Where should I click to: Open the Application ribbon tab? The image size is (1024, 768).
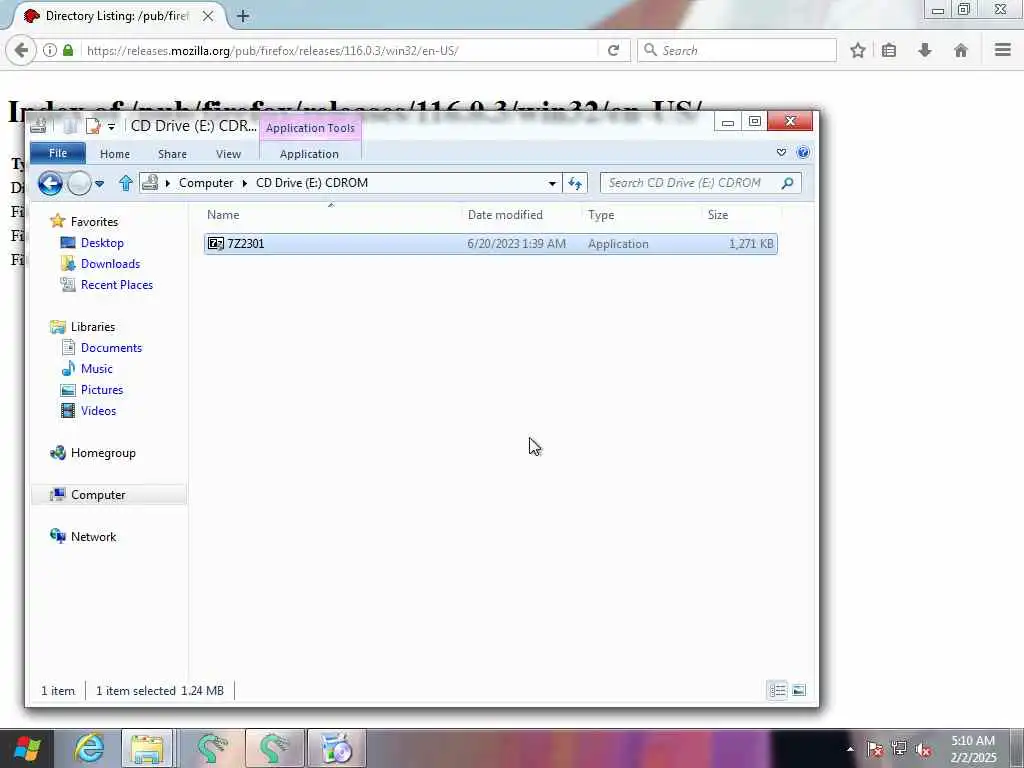tap(310, 154)
